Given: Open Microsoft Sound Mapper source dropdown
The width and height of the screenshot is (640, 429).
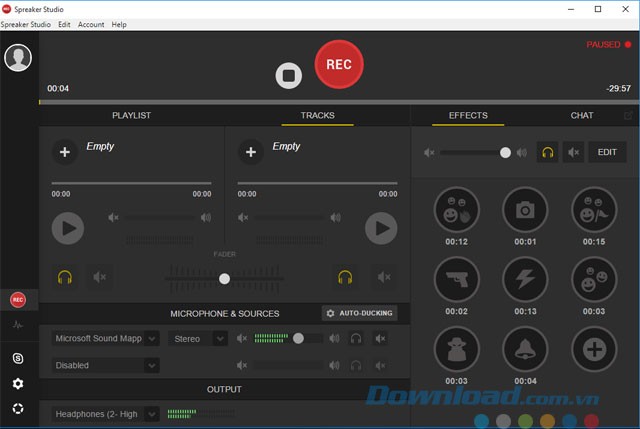Looking at the screenshot, I should point(106,339).
